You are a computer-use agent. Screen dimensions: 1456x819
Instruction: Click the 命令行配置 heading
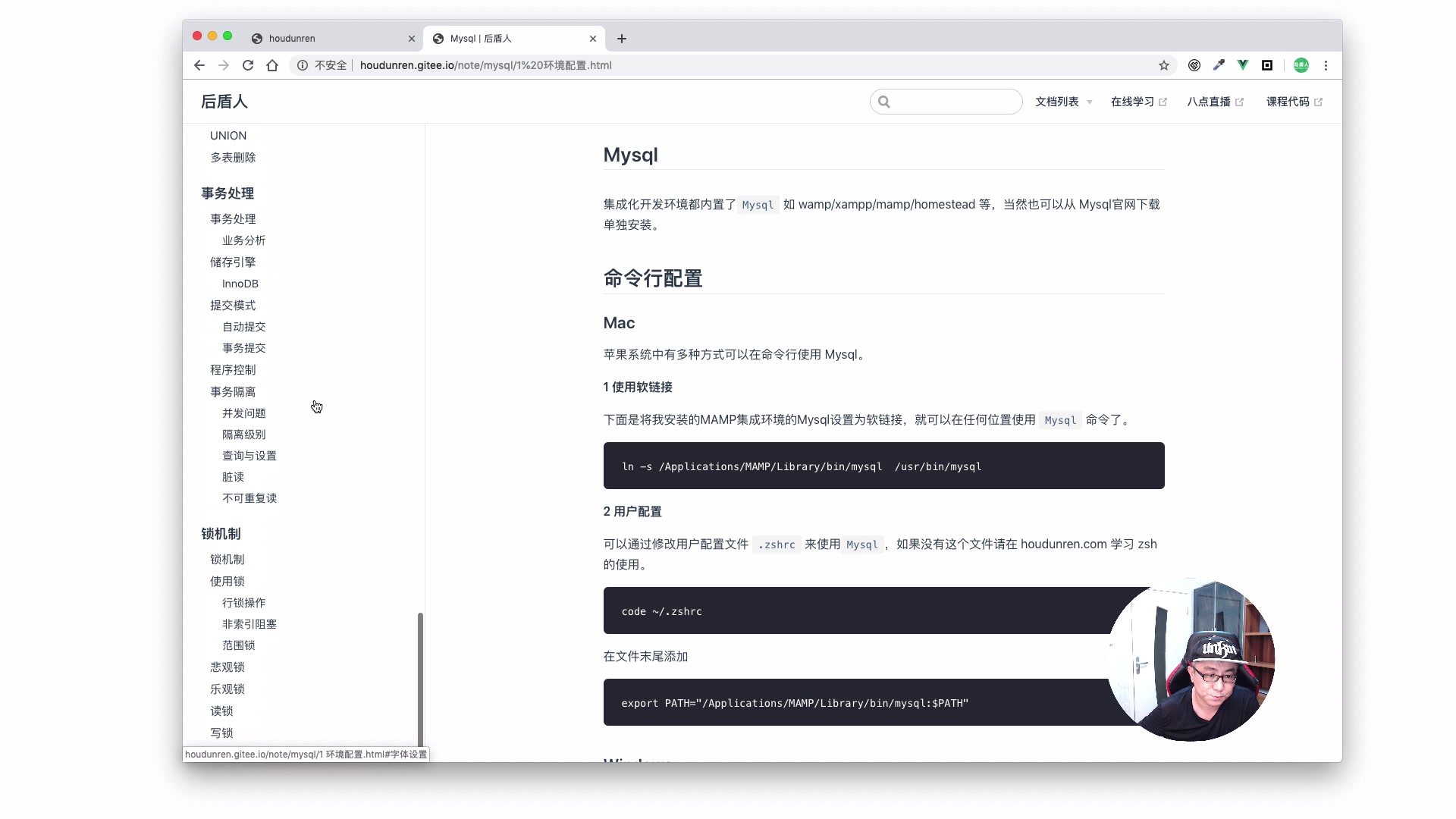coord(653,278)
